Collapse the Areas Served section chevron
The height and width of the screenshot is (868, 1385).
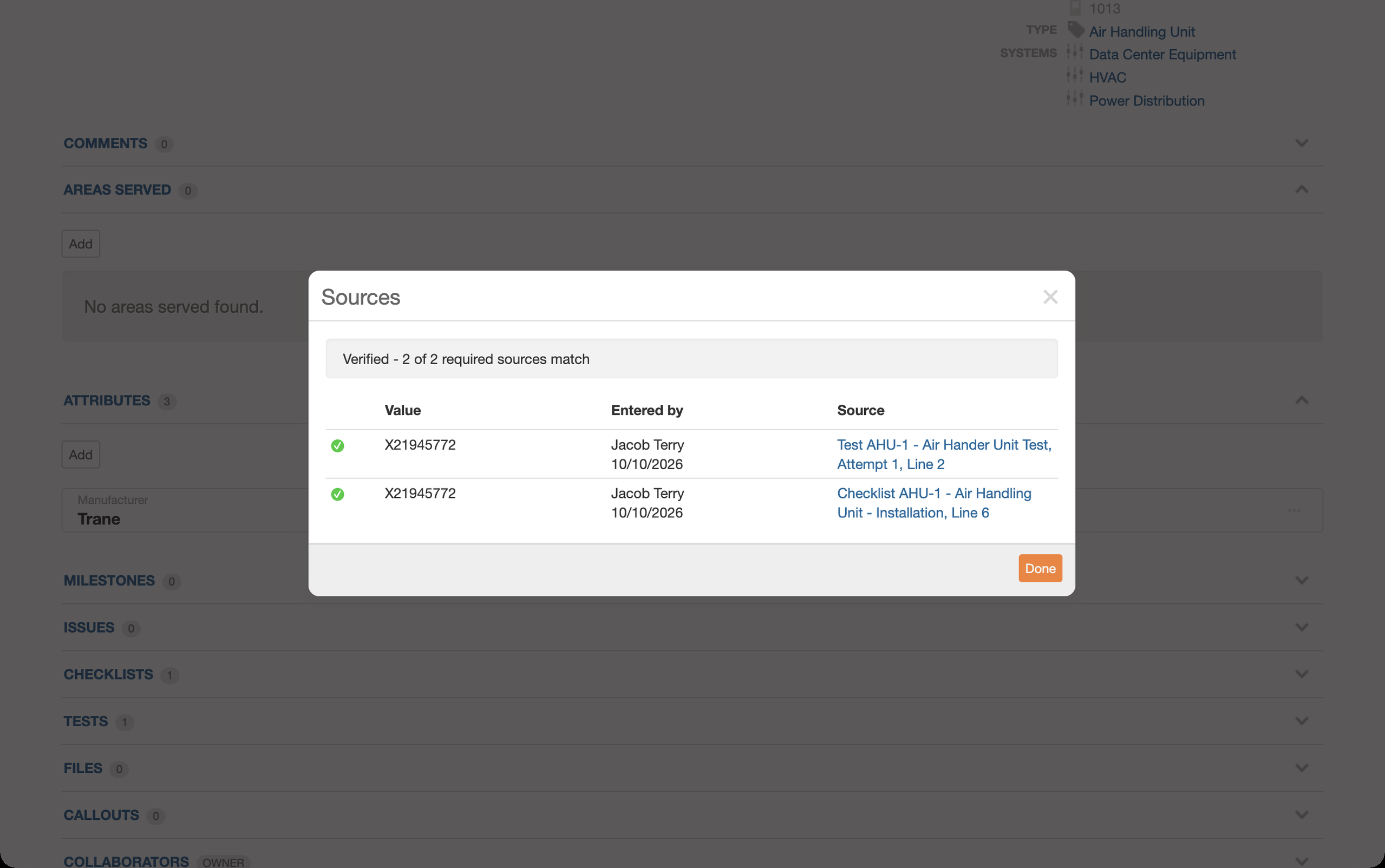coord(1302,189)
